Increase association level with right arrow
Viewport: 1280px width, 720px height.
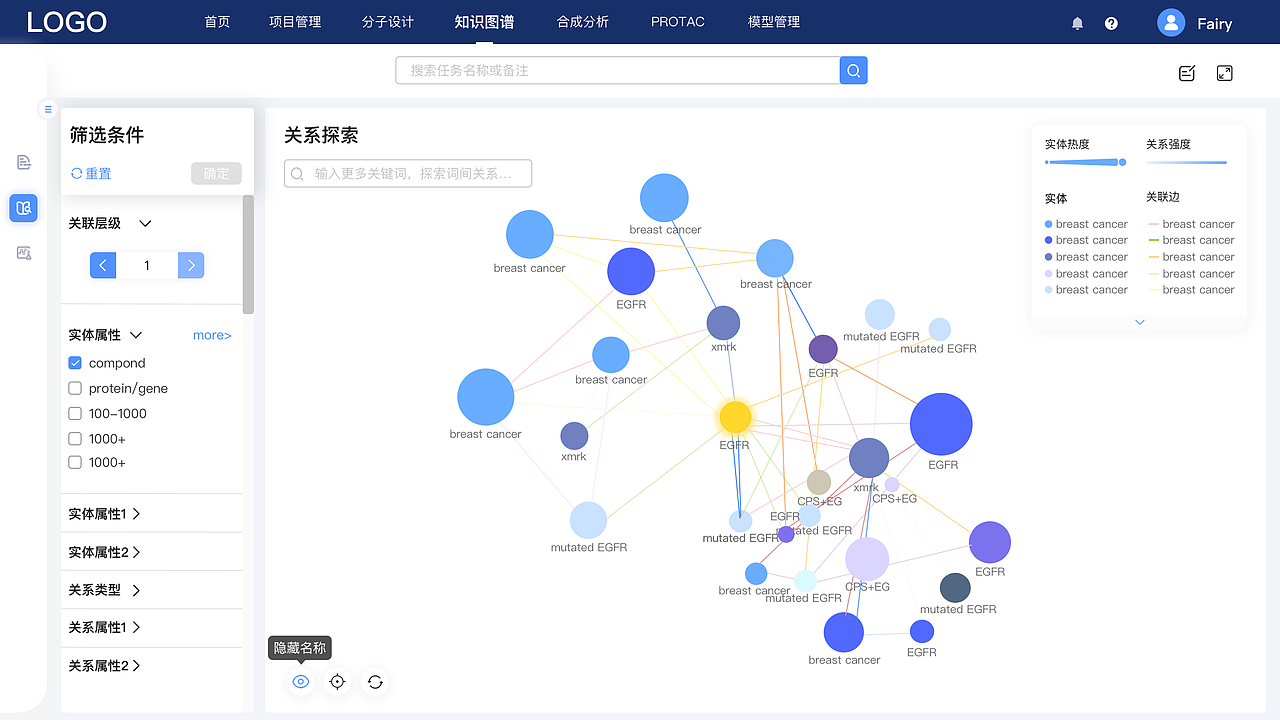coord(191,265)
